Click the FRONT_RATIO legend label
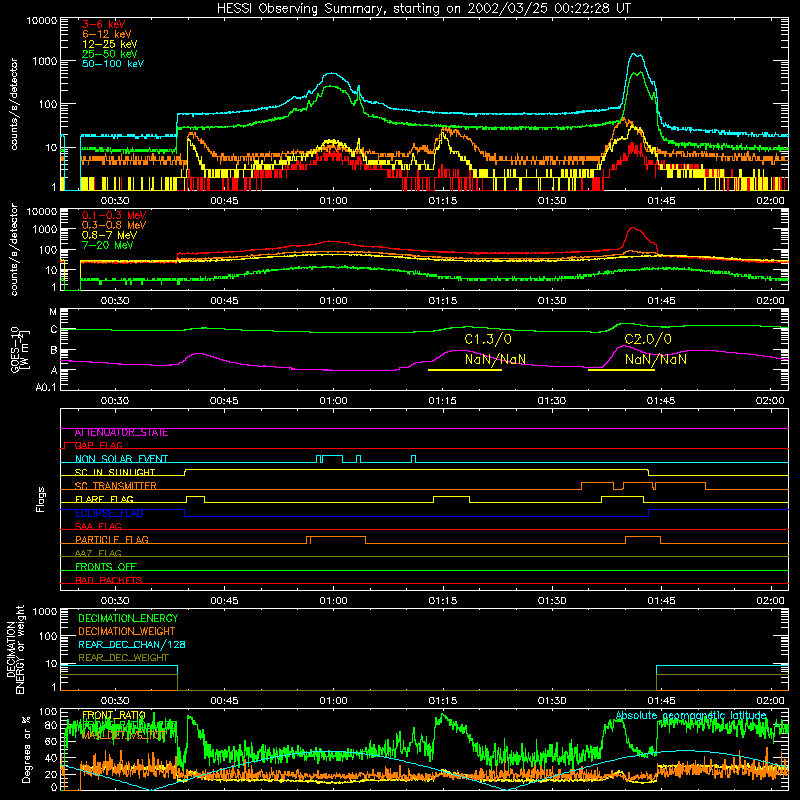The height and width of the screenshot is (800, 800). (114, 715)
